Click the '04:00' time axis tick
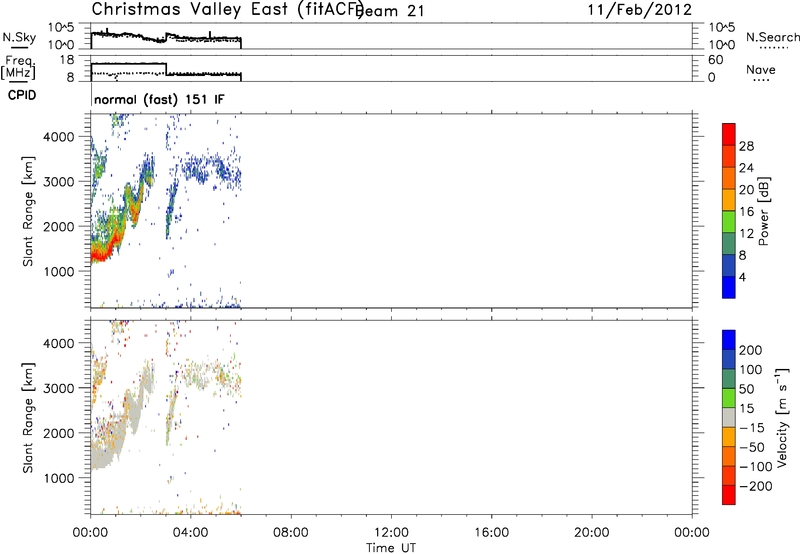This screenshot has height=554, width=800. click(x=191, y=533)
